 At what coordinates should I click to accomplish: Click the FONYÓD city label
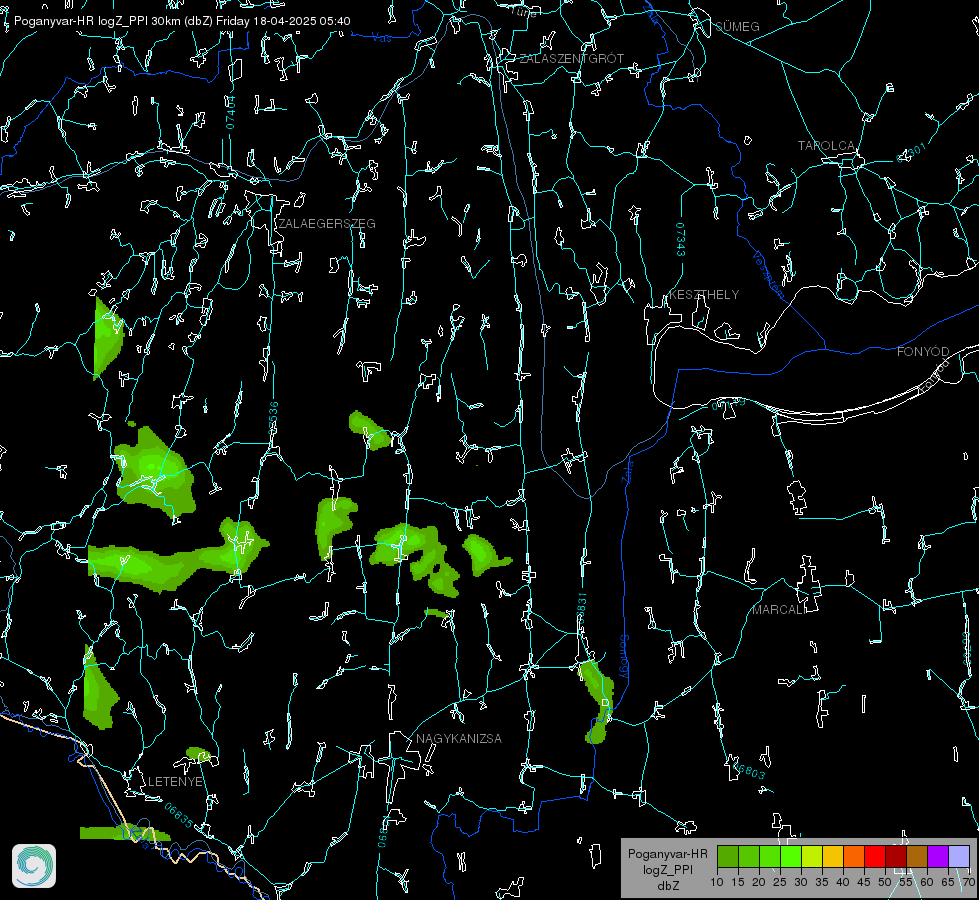coord(923,352)
